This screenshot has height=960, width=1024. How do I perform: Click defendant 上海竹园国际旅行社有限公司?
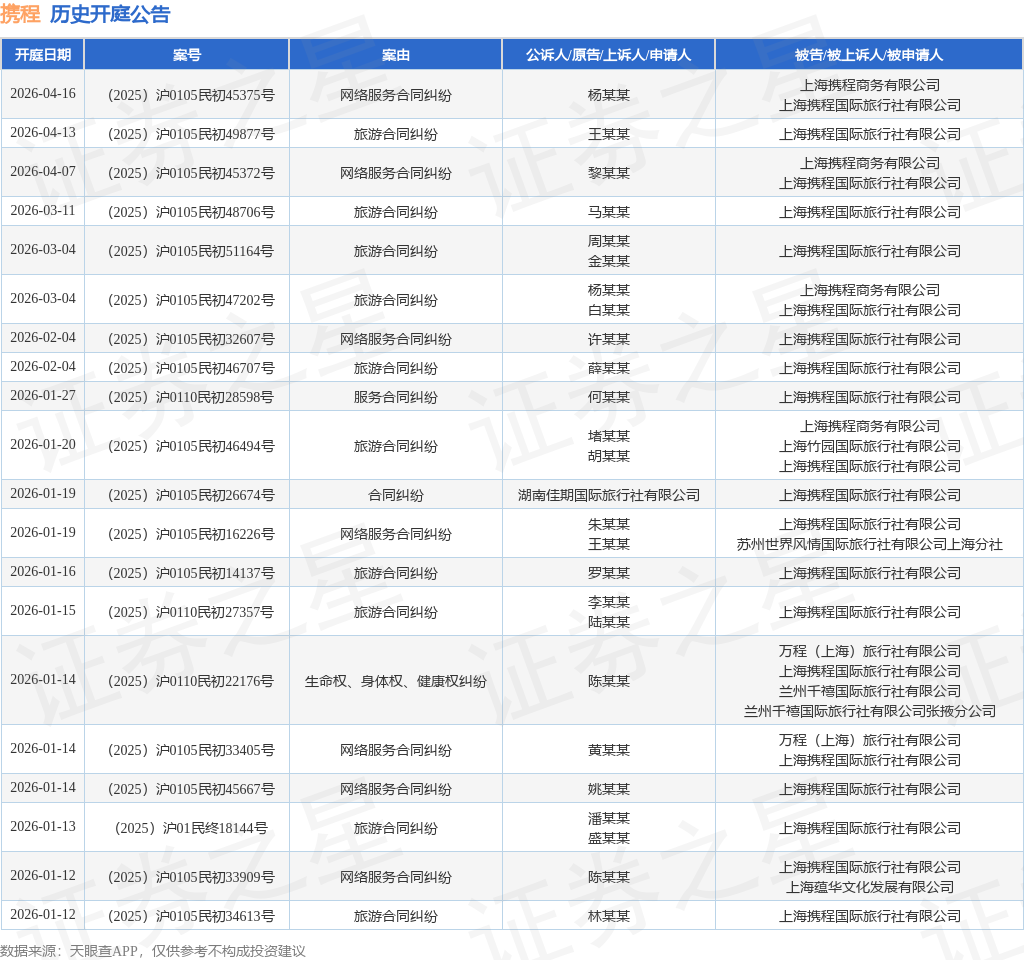click(x=869, y=446)
